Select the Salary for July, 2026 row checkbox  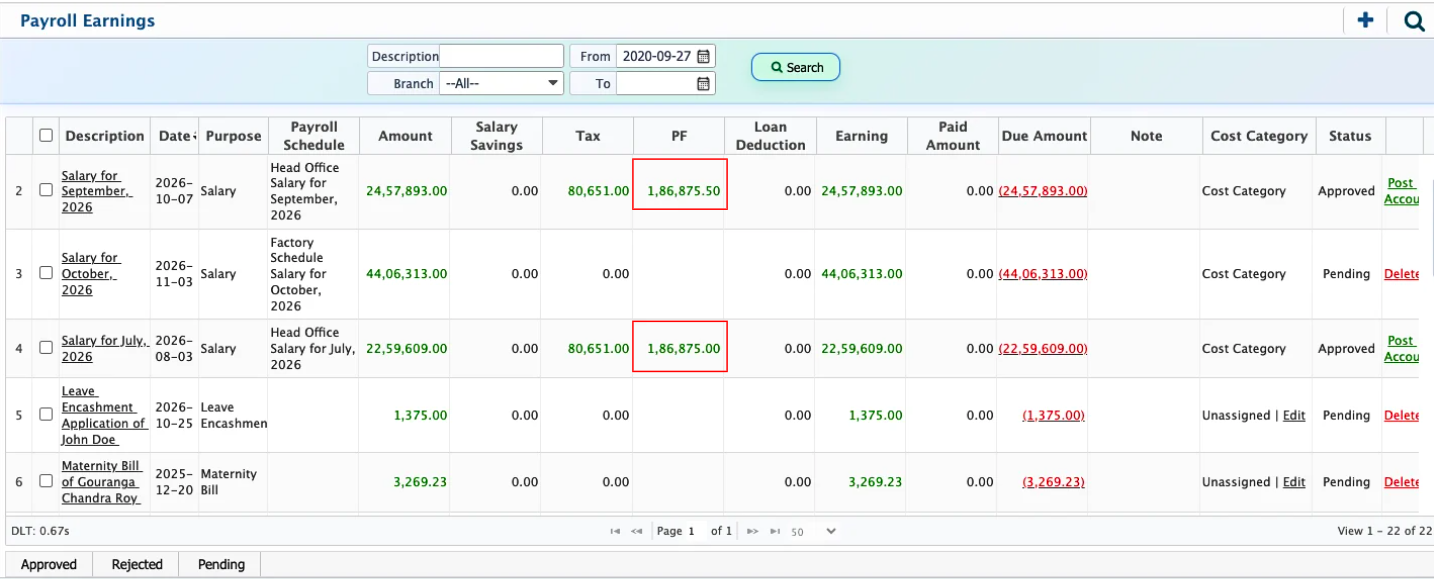[46, 348]
